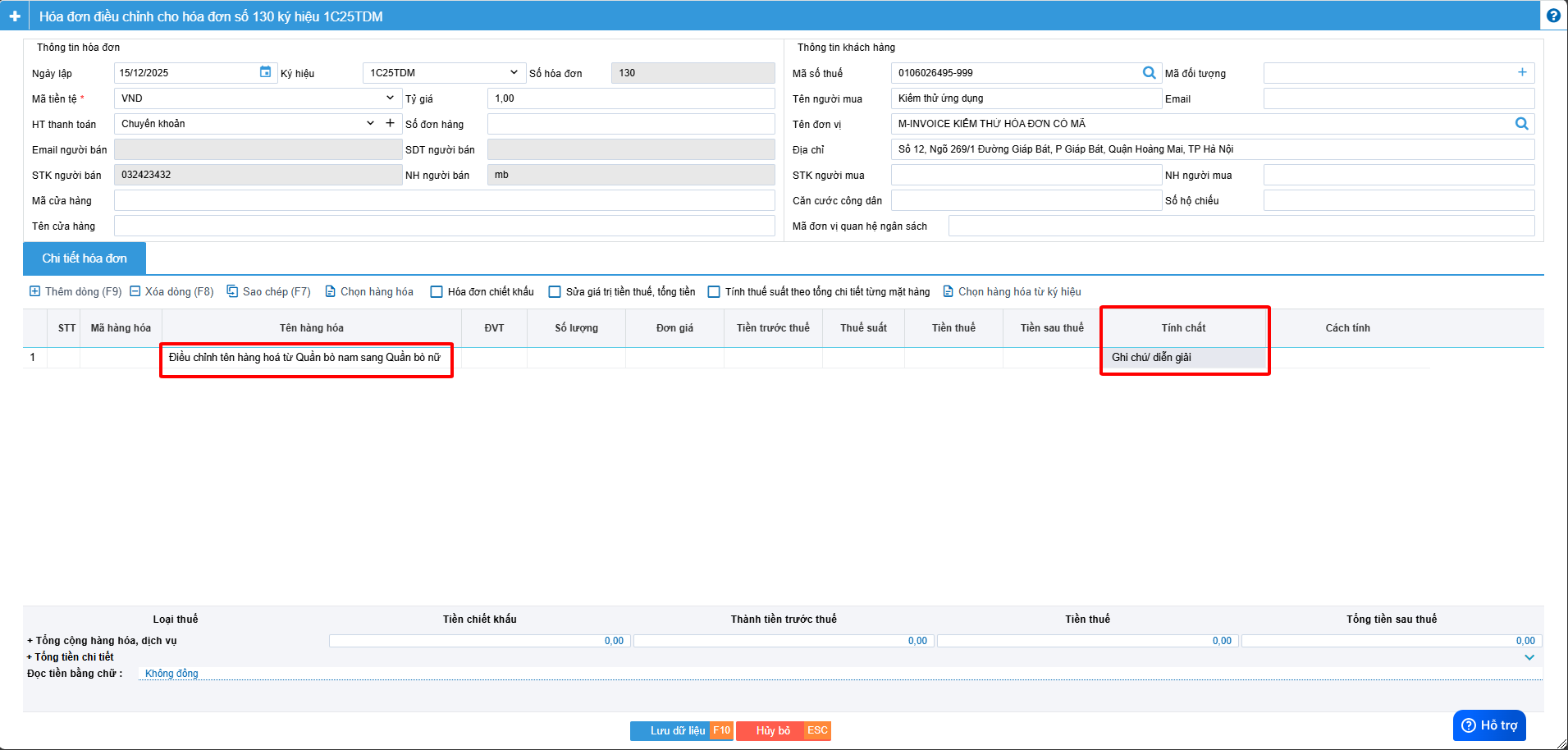Screen dimensions: 1568x750
Task: Add a payment method with plus icon
Action: (390, 123)
